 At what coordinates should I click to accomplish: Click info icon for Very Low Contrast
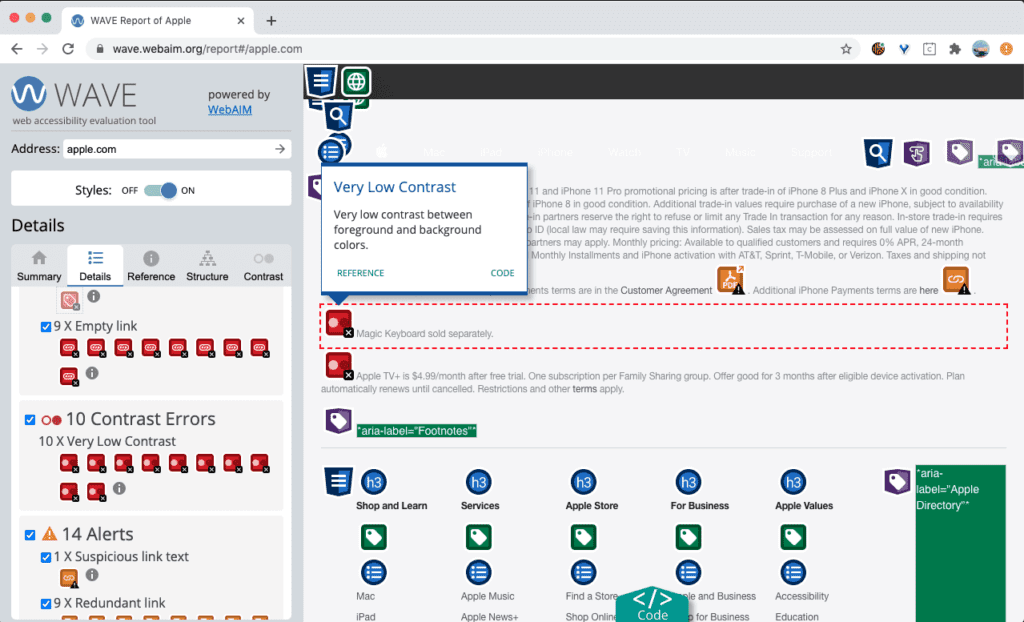[x=119, y=488]
